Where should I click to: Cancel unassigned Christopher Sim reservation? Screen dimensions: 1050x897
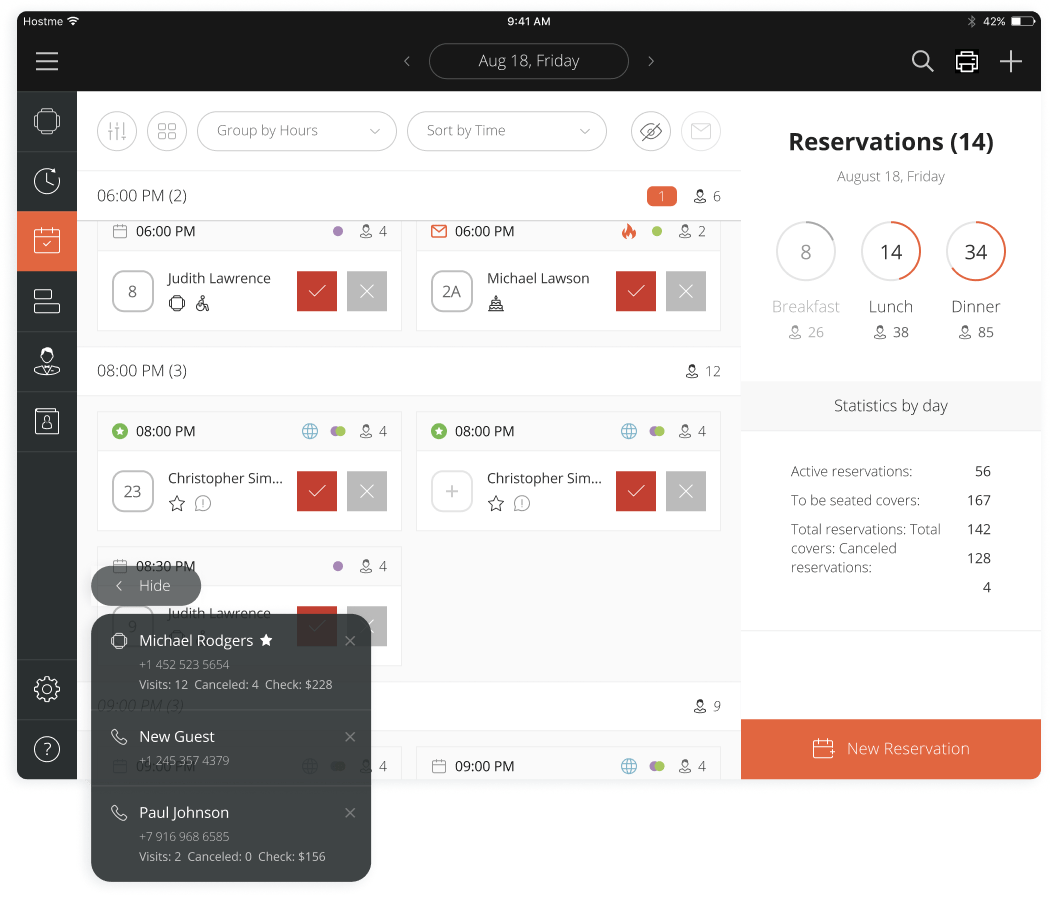pos(686,491)
